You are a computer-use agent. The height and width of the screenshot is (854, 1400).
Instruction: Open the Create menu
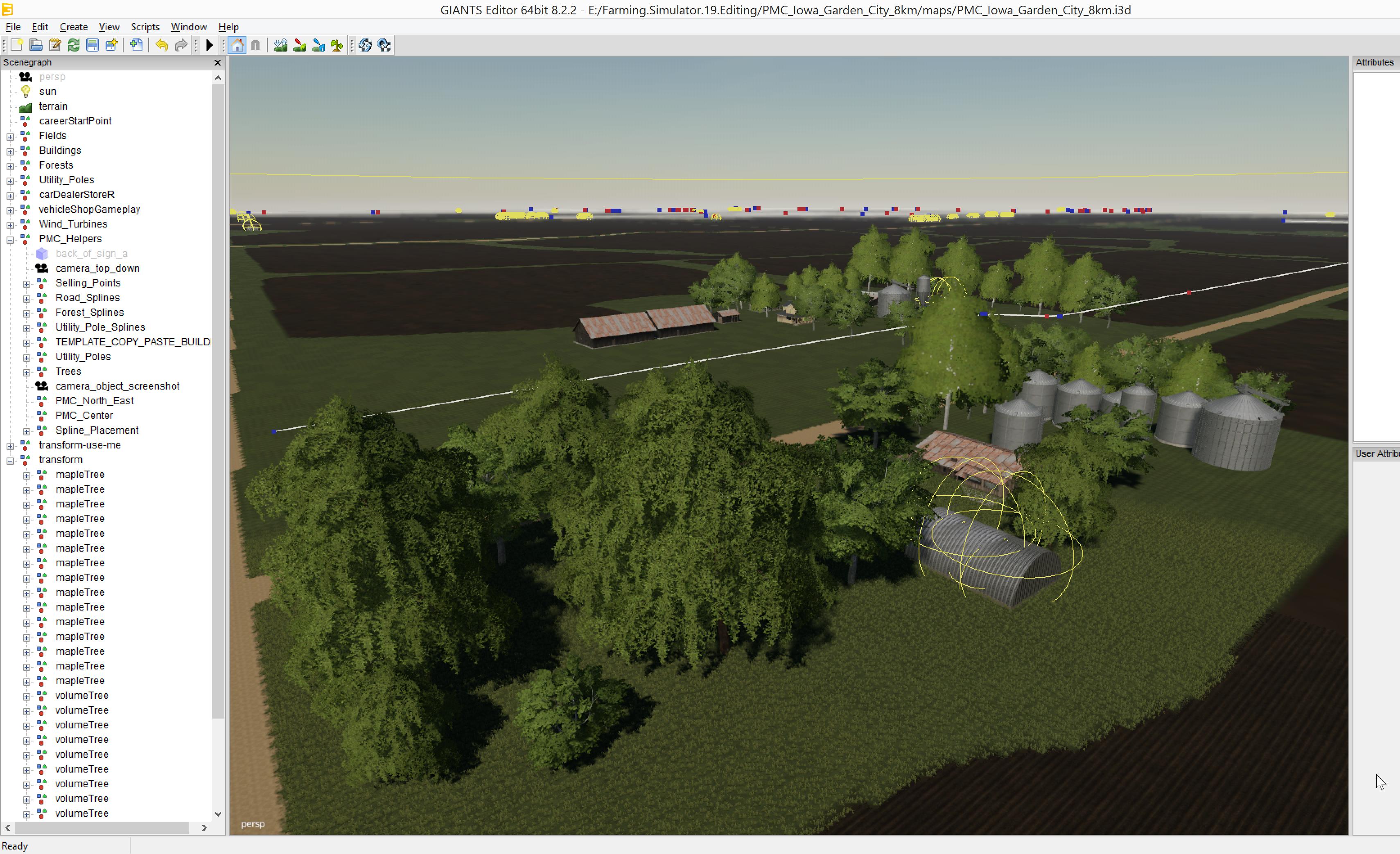point(74,27)
